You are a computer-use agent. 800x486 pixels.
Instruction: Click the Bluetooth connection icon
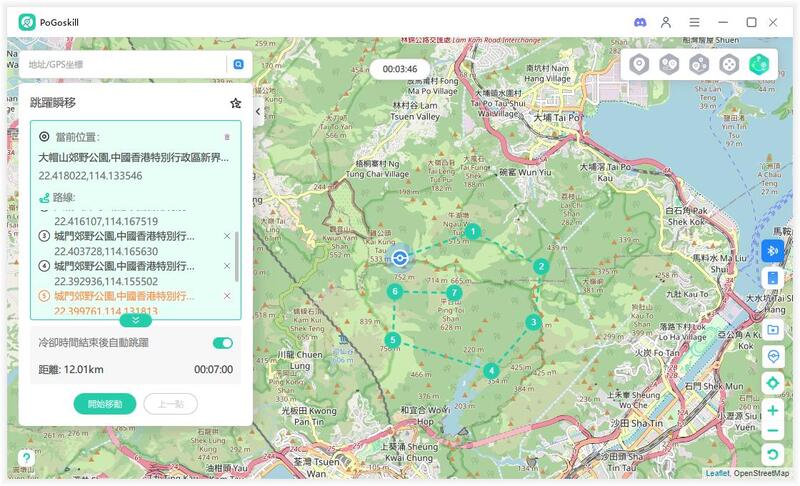(772, 251)
